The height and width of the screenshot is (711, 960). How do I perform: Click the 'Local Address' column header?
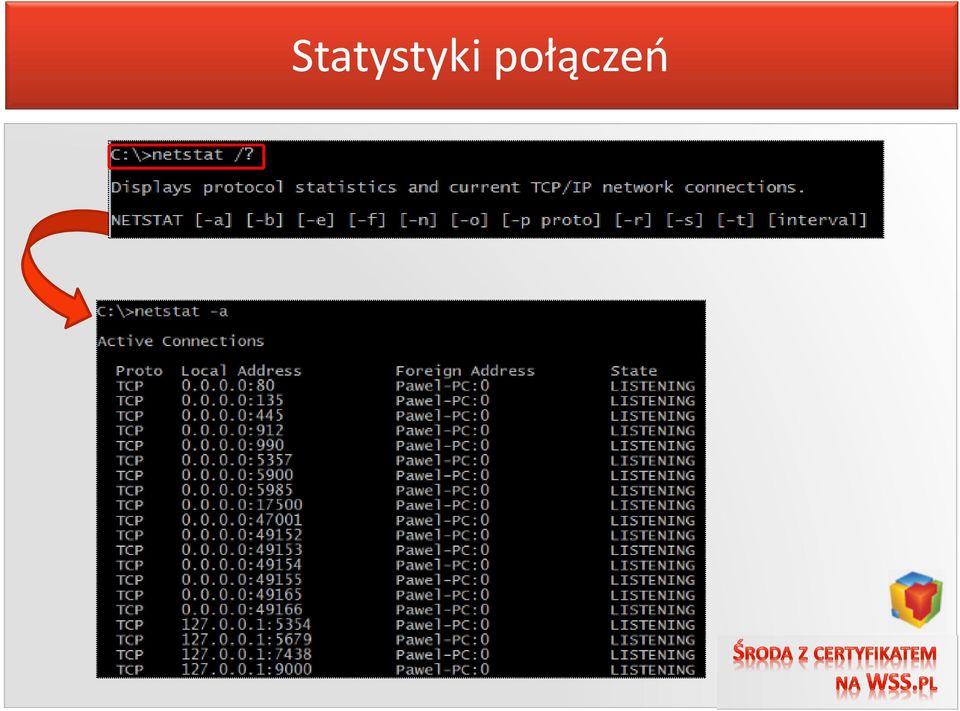pyautogui.click(x=241, y=371)
